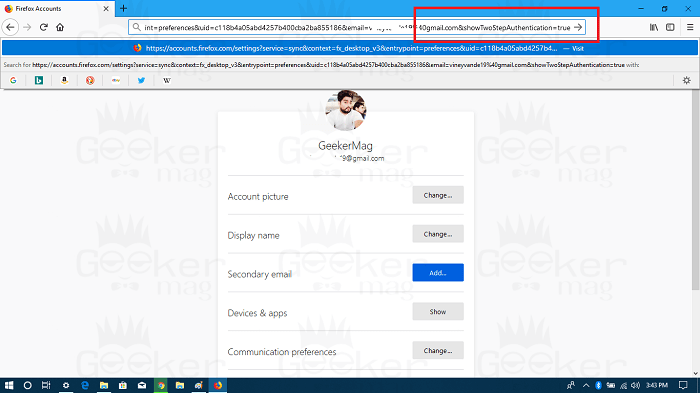This screenshot has height=393, width=700.
Task: Change the Account picture
Action: pos(438,195)
